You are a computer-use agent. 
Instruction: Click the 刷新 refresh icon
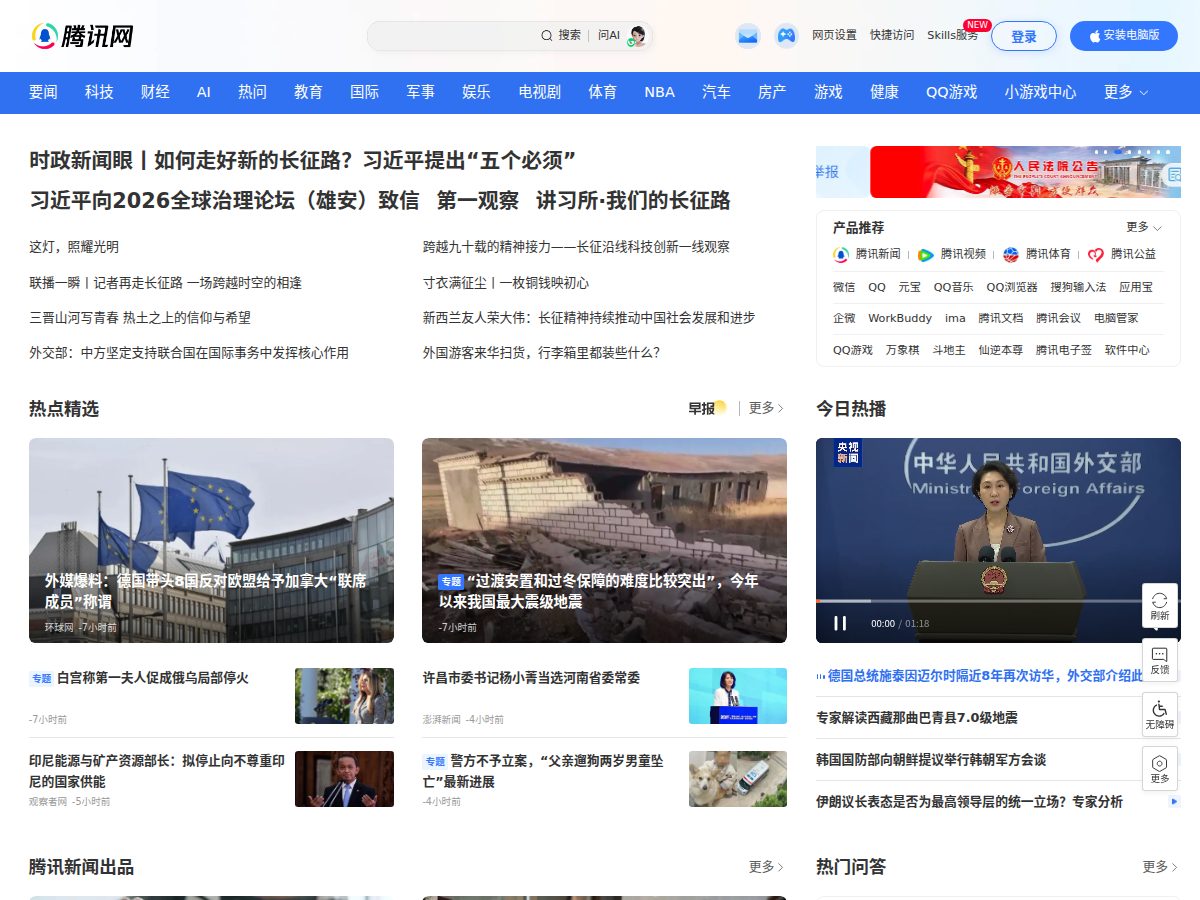coord(1160,600)
